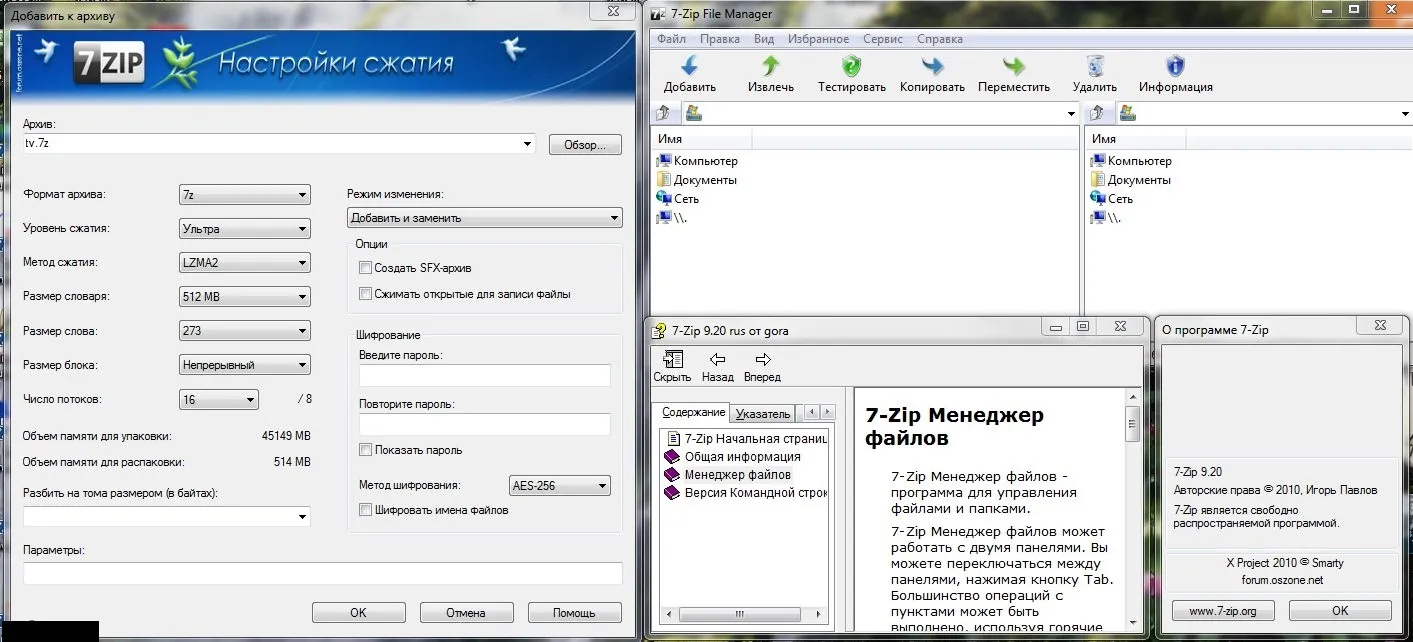Open the Метод шифрования AES-256 dropdown
The width and height of the screenshot is (1413, 642).
[x=559, y=486]
